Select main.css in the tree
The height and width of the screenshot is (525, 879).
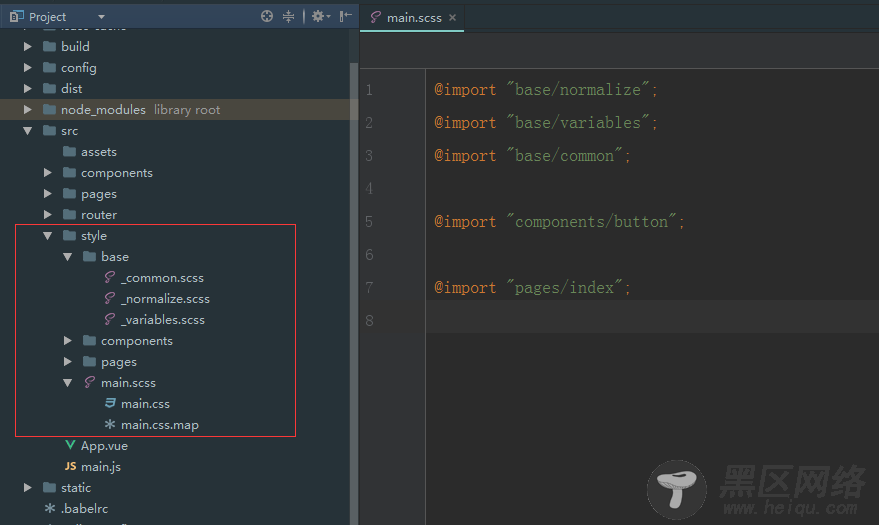(145, 404)
